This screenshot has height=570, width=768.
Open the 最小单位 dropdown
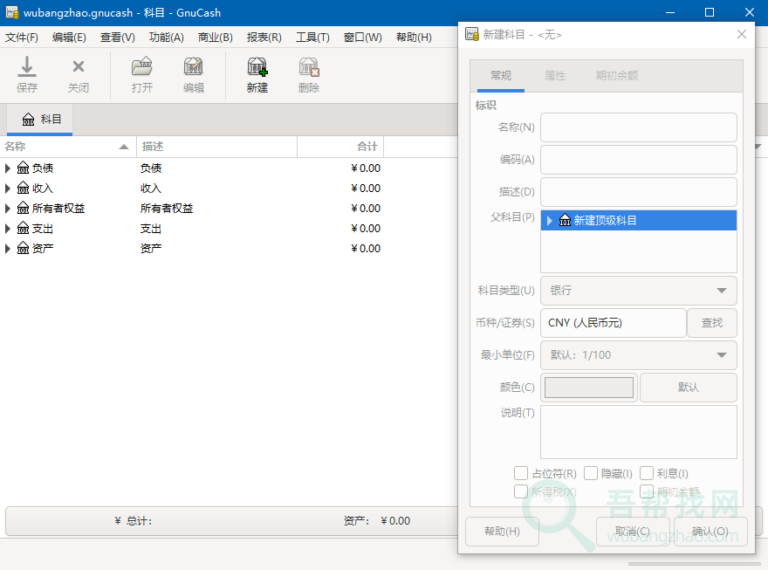[x=638, y=355]
